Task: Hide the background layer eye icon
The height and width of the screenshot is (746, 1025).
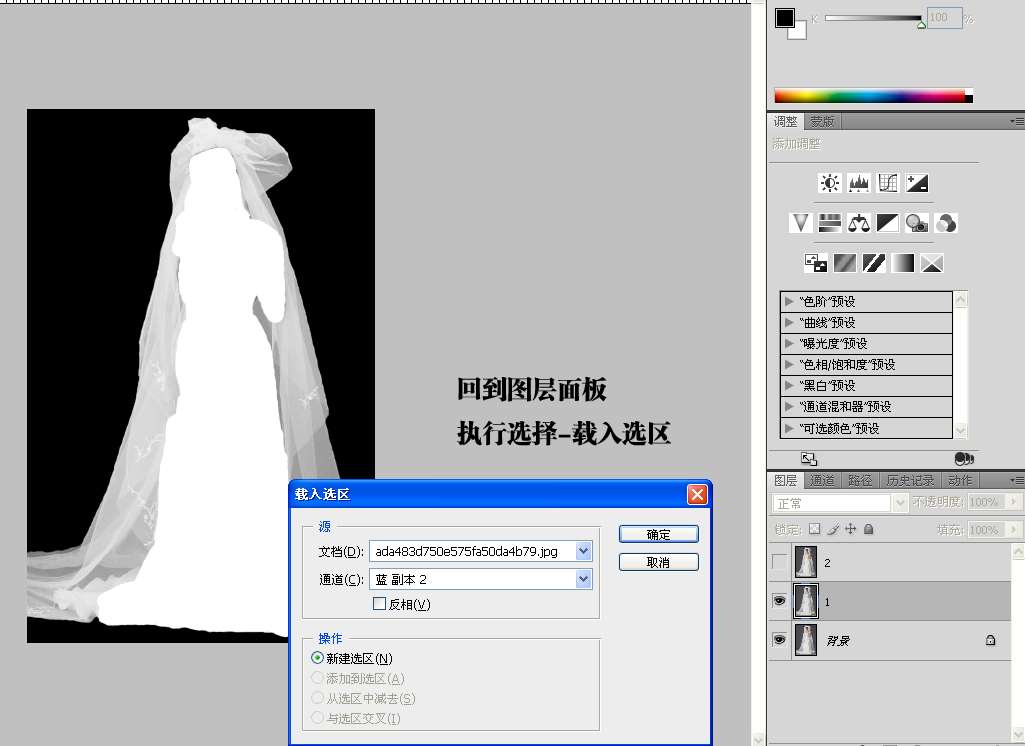Action: point(779,639)
